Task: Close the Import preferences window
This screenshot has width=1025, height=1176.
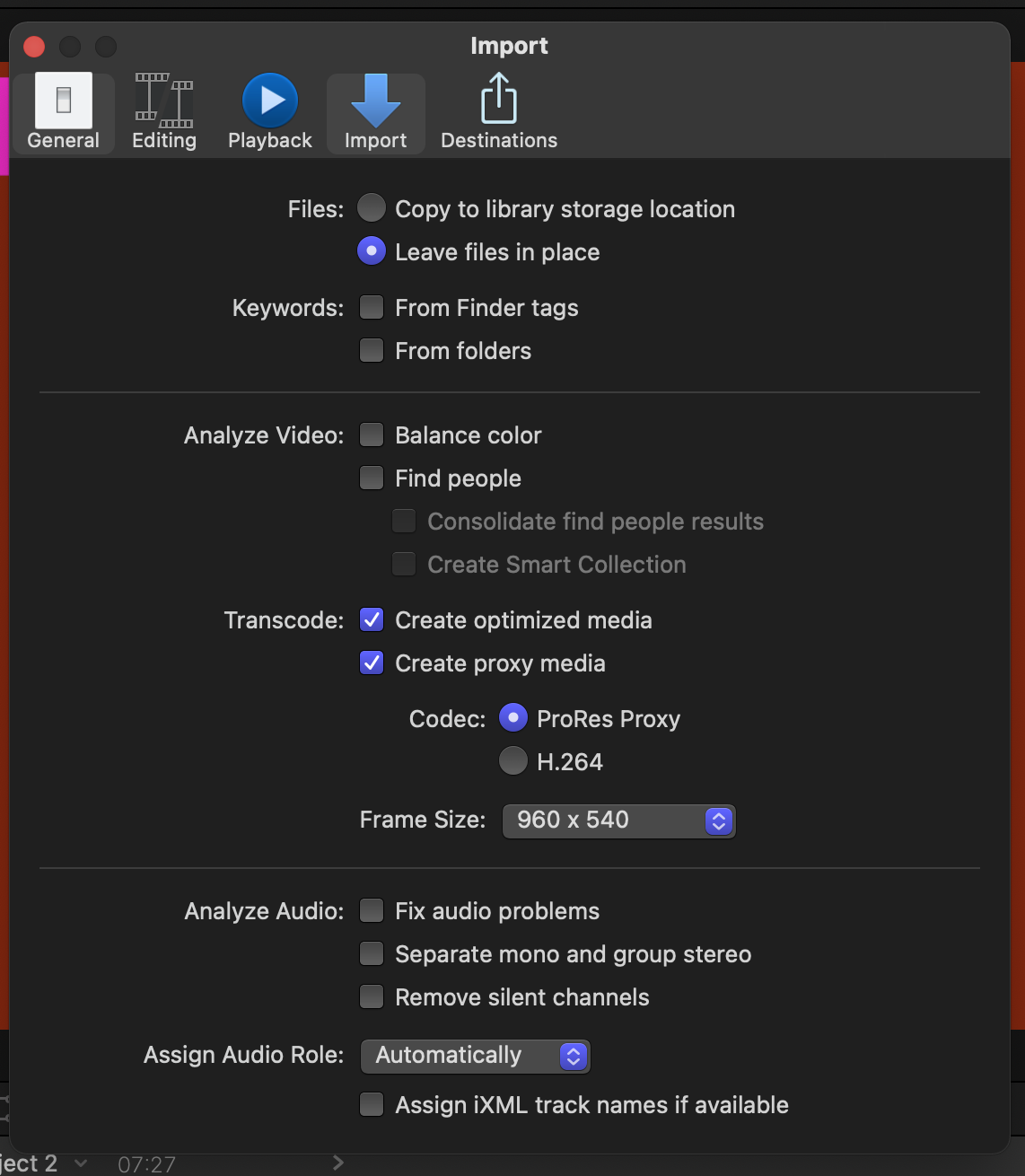Action: [34, 47]
